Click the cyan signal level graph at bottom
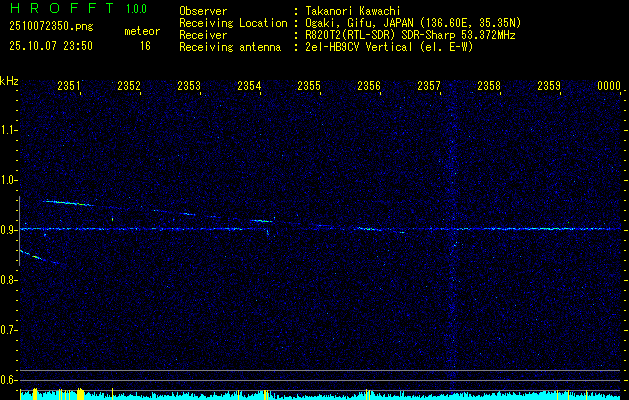Screen dimensions: 629x400 coord(321,396)
